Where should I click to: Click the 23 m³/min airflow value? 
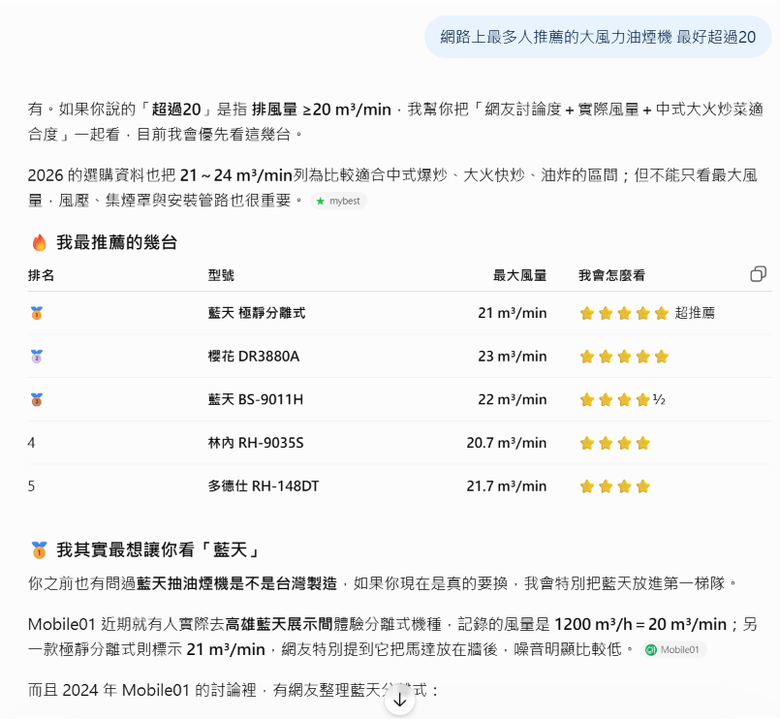(512, 356)
